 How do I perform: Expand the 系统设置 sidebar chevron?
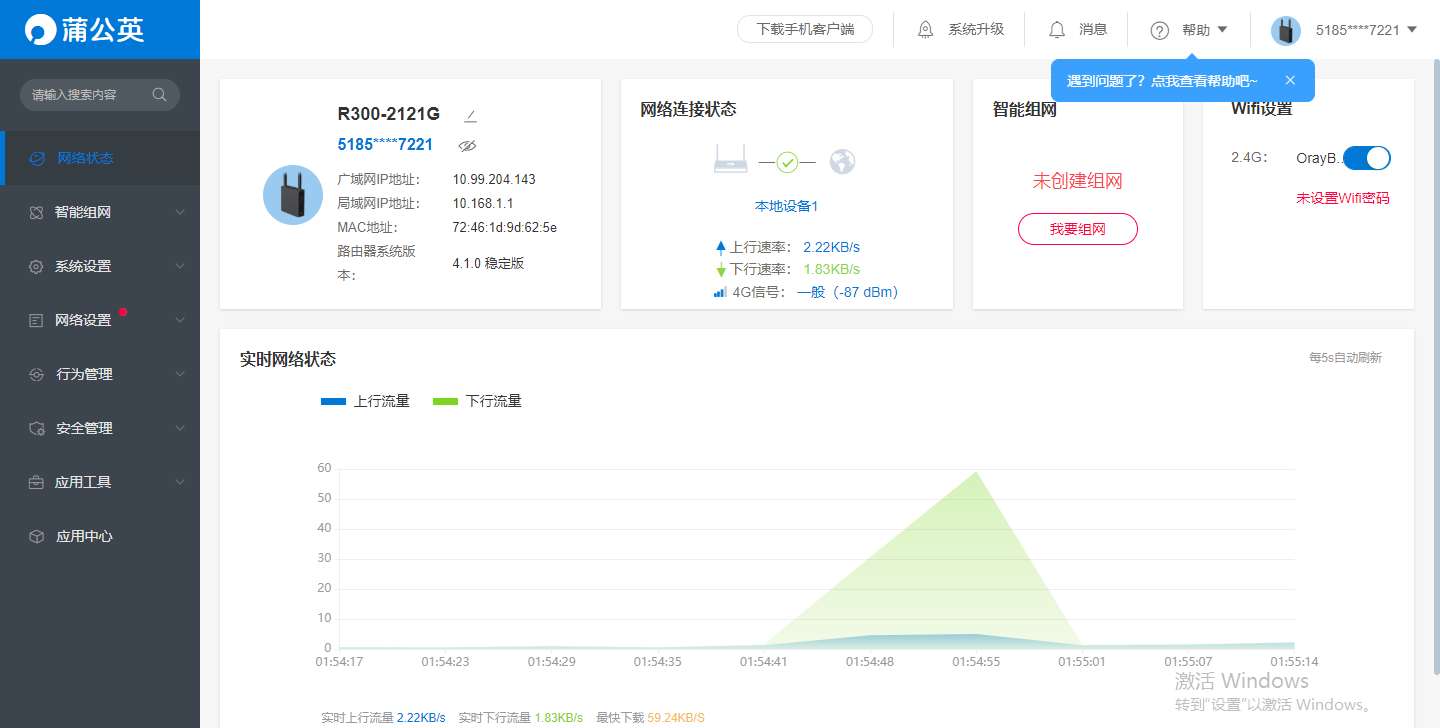point(179,266)
